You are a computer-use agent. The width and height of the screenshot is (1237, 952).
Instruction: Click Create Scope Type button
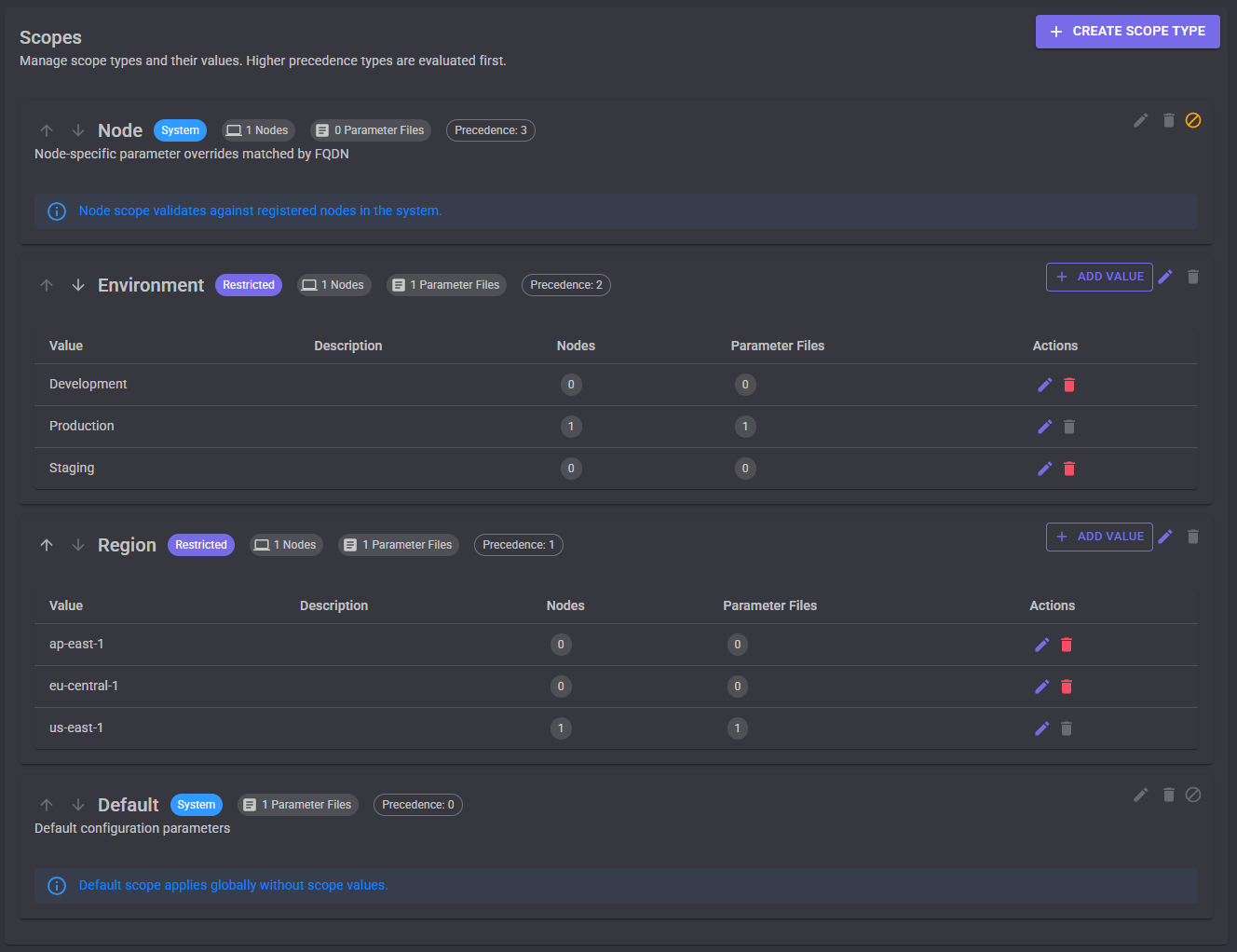[1127, 32]
